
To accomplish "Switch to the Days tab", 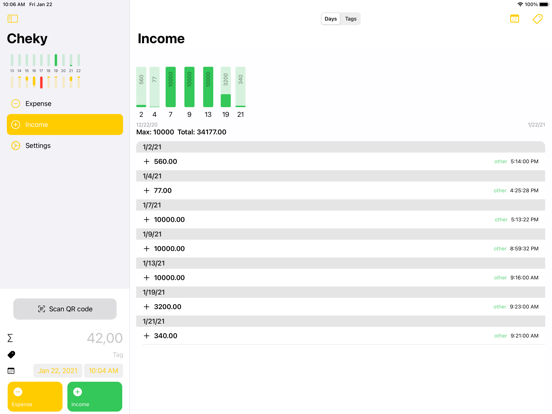I will pyautogui.click(x=330, y=19).
